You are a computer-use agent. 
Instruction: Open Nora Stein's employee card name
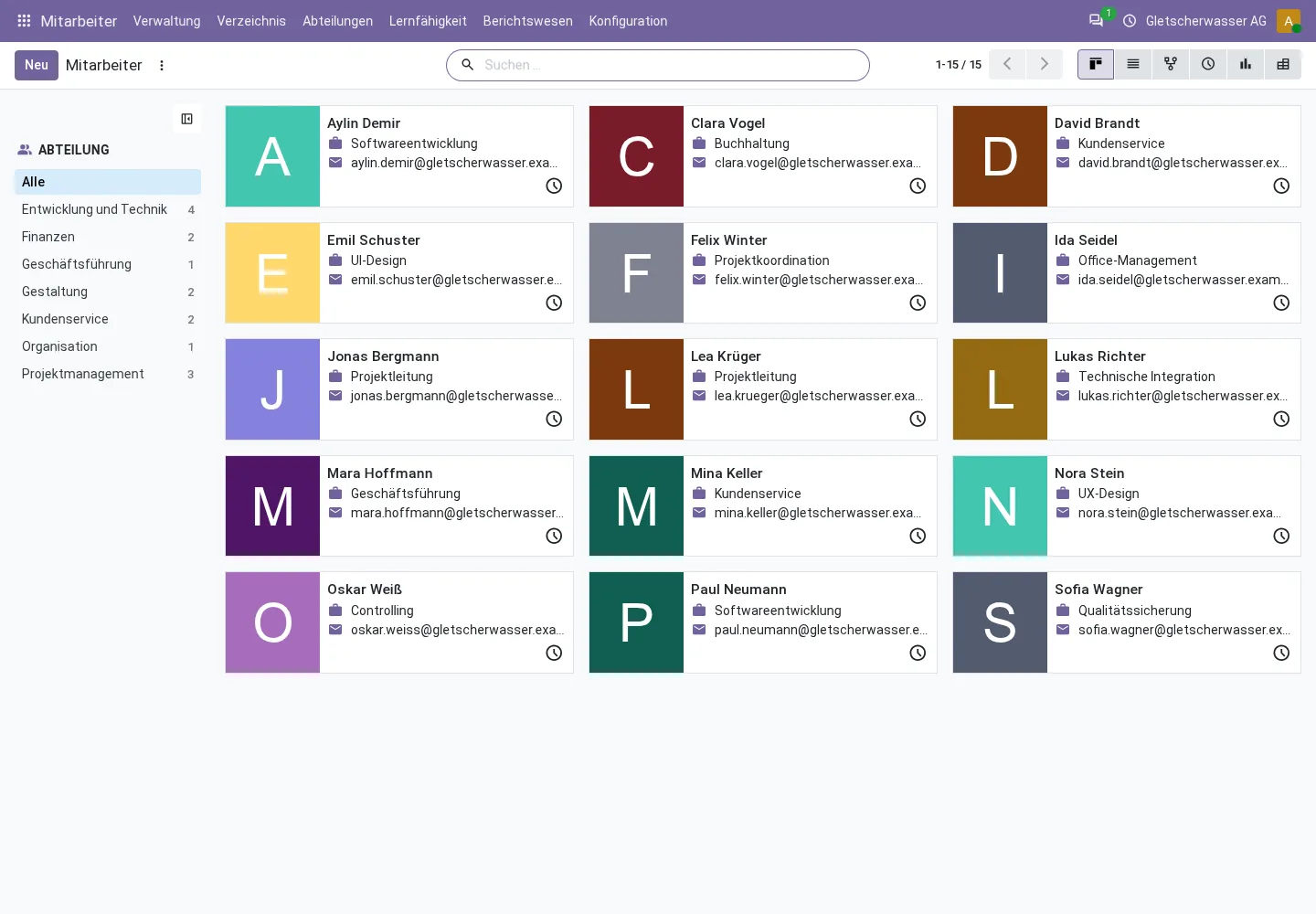[1089, 473]
